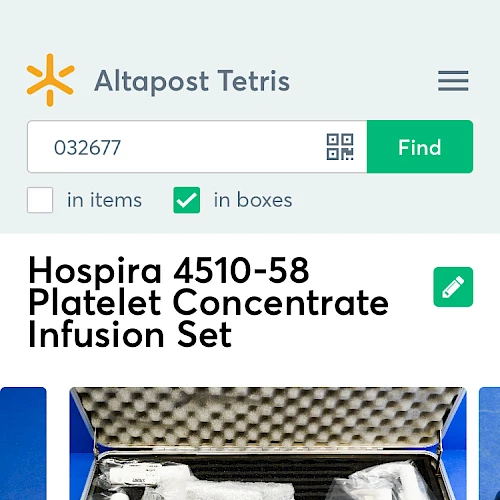The width and height of the screenshot is (500, 500).
Task: Show the next photo at right edge
Action: coord(489,443)
